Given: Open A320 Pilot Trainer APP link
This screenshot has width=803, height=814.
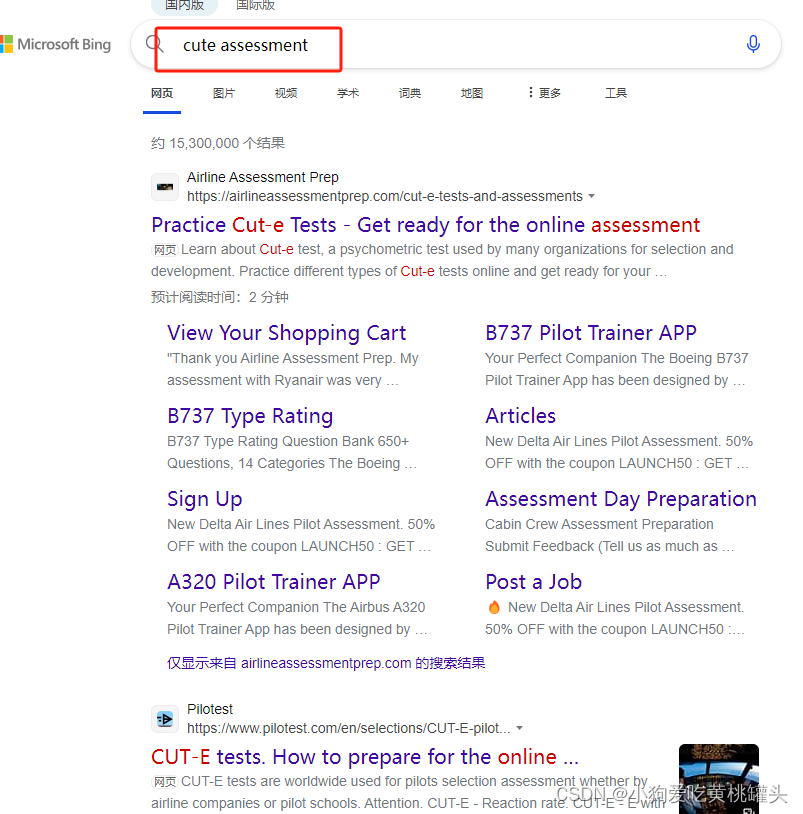Looking at the screenshot, I should pyautogui.click(x=274, y=582).
